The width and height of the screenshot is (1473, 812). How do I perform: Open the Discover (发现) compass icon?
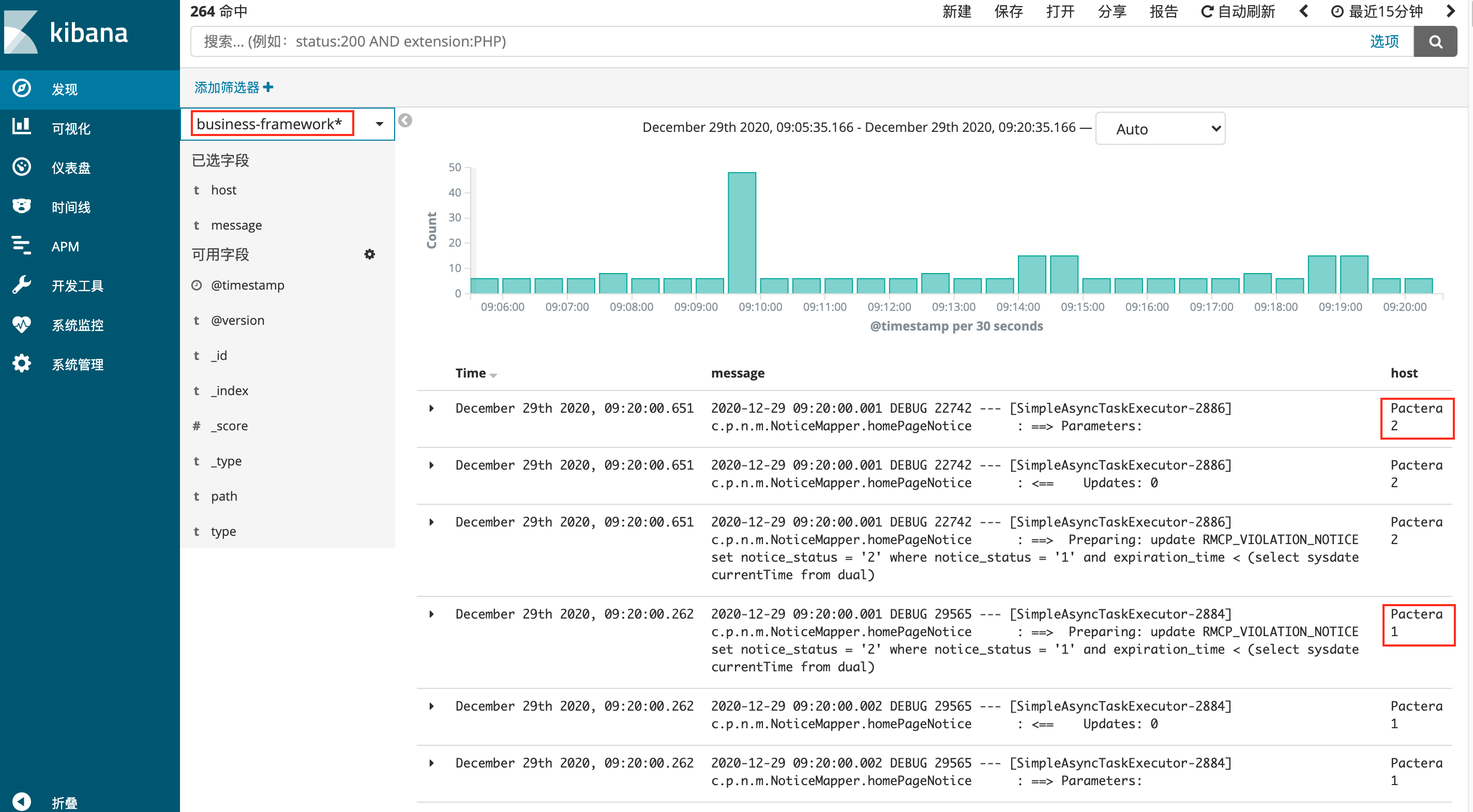pyautogui.click(x=22, y=88)
